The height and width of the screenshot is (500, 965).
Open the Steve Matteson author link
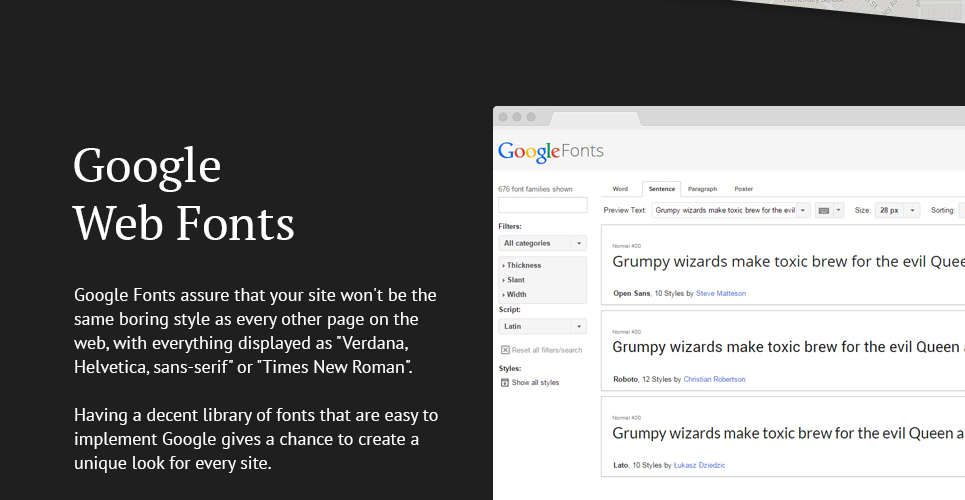click(721, 294)
